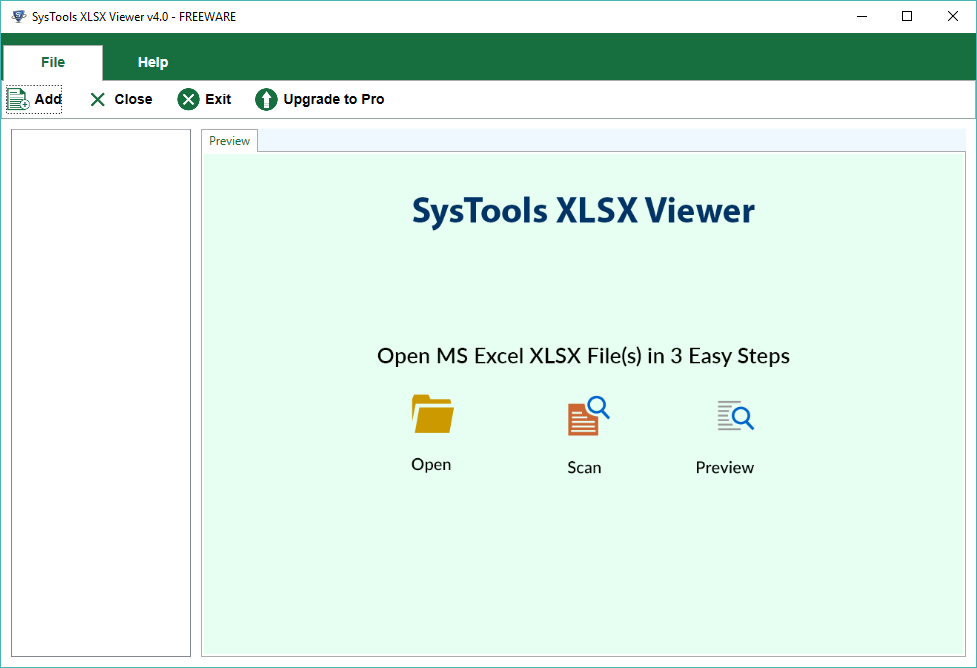Click the green Exit circle icon
The width and height of the screenshot is (977, 668).
(x=188, y=99)
